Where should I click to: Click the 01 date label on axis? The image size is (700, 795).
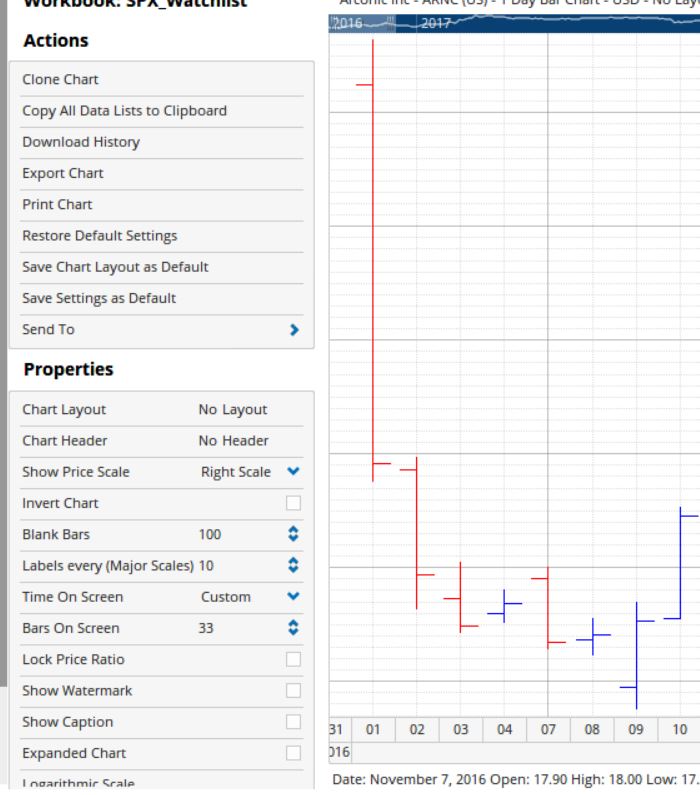pyautogui.click(x=373, y=730)
